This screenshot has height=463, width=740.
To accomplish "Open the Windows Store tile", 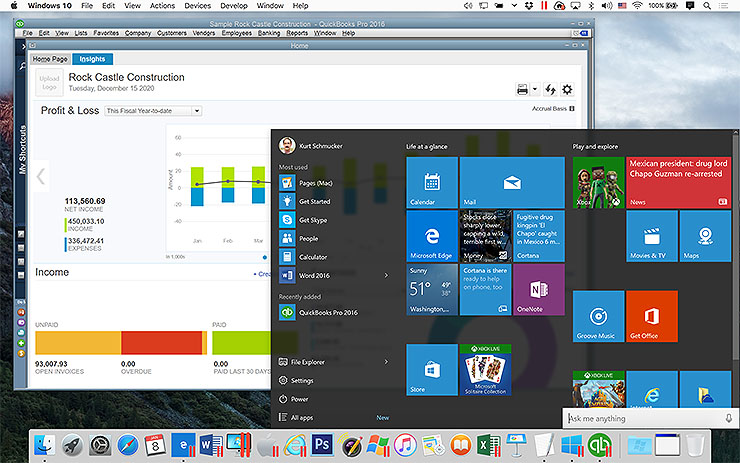I will (431, 368).
